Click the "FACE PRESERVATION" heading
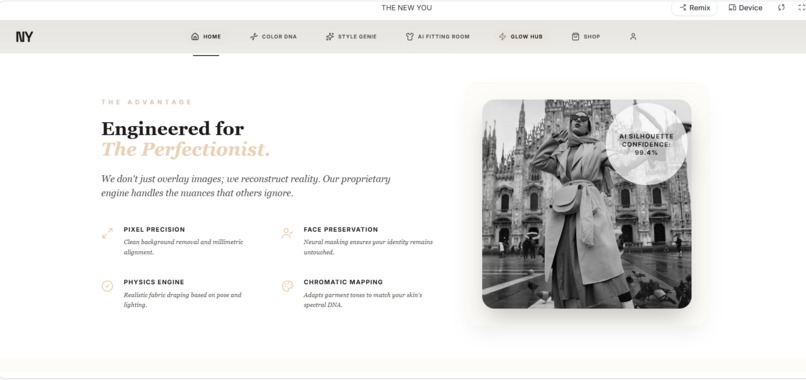The width and height of the screenshot is (806, 380). 341,229
